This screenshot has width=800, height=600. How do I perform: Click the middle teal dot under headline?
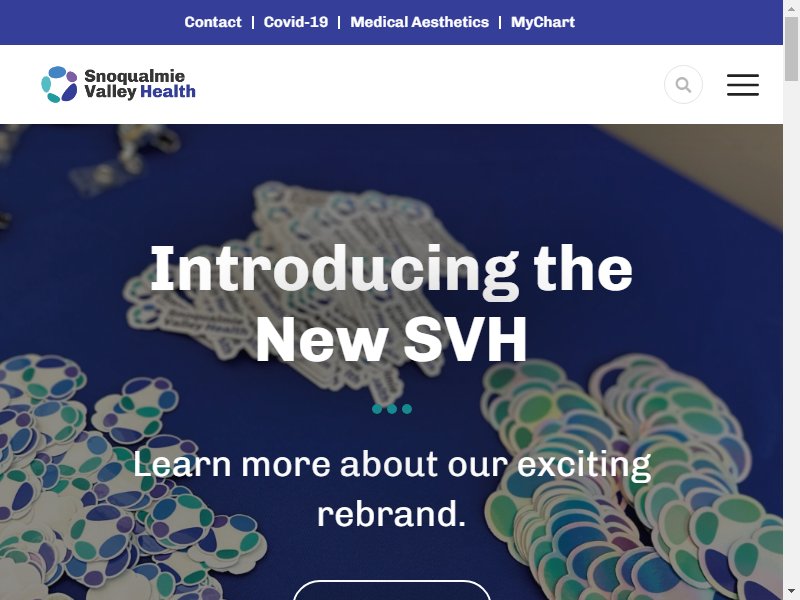coord(392,409)
